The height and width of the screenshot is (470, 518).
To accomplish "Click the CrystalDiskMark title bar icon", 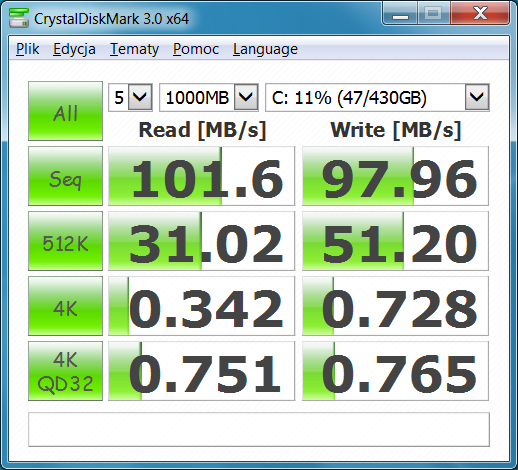I will 19,18.
